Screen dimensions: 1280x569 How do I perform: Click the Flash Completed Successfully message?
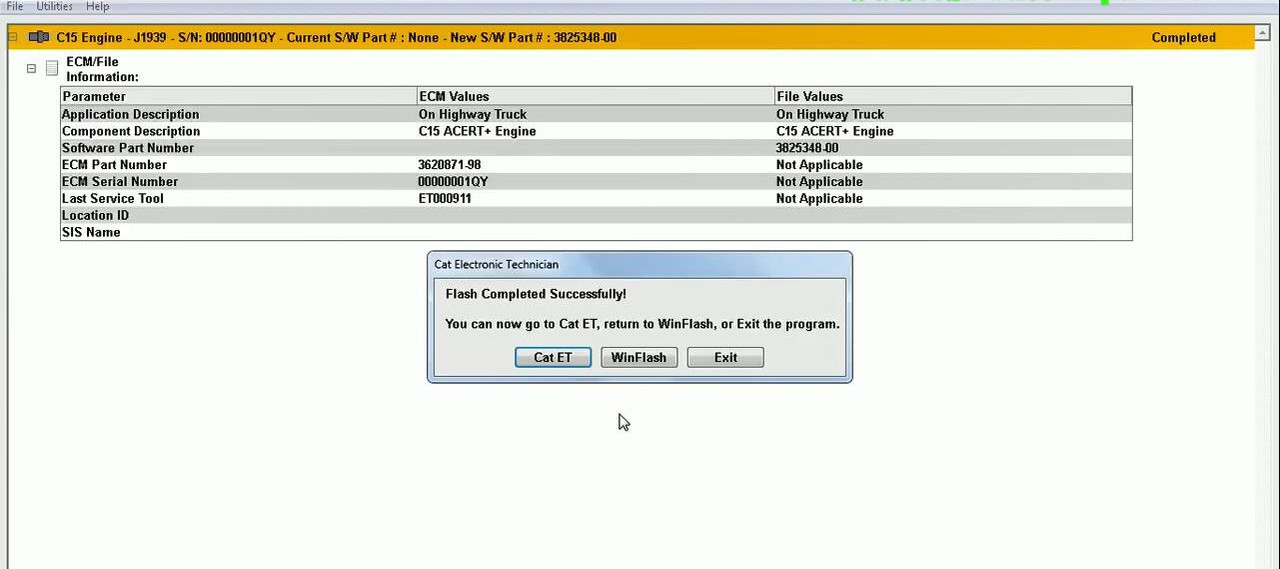click(536, 294)
